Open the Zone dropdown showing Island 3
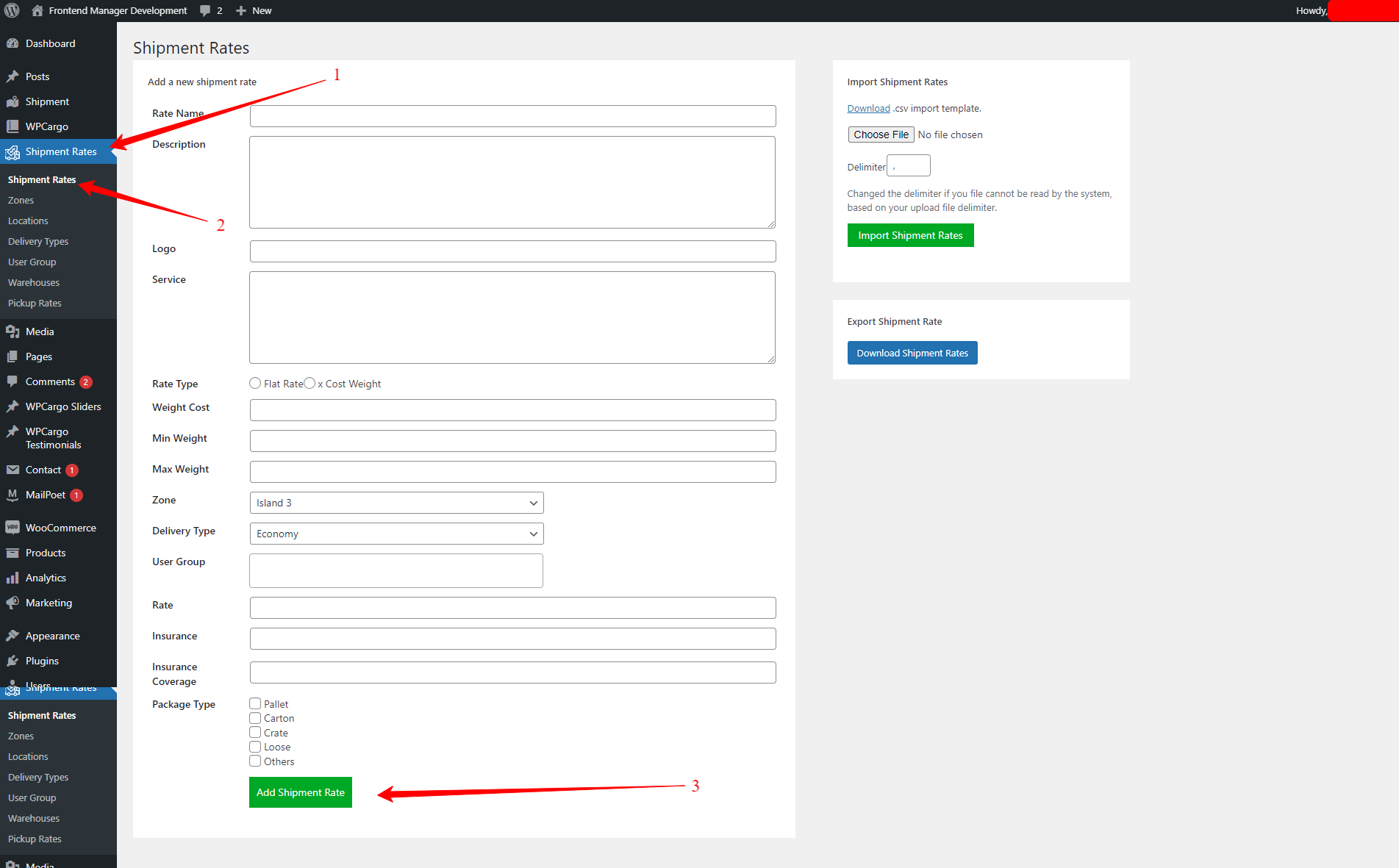1399x868 pixels. pos(396,503)
